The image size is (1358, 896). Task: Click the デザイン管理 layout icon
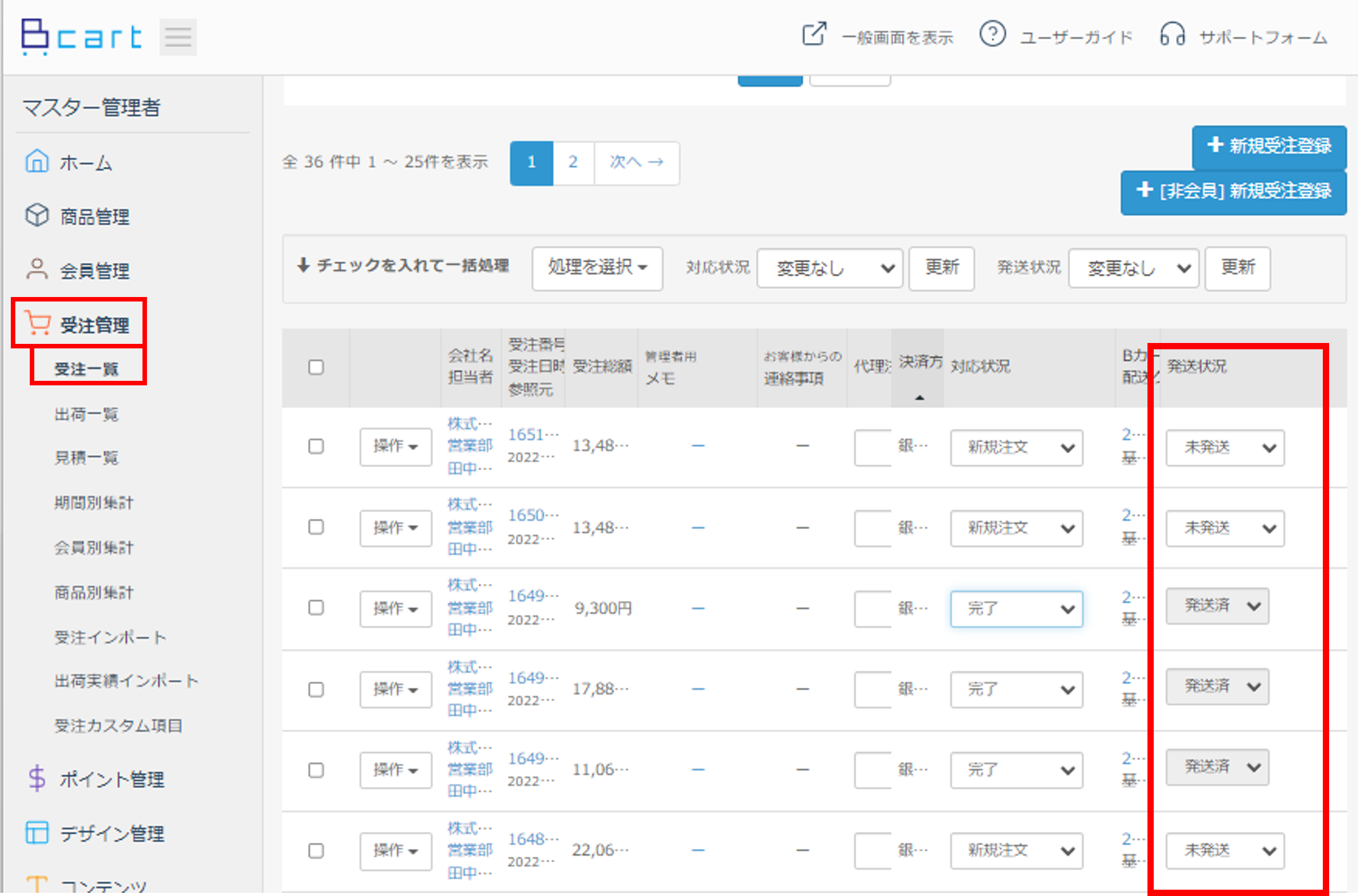37,832
